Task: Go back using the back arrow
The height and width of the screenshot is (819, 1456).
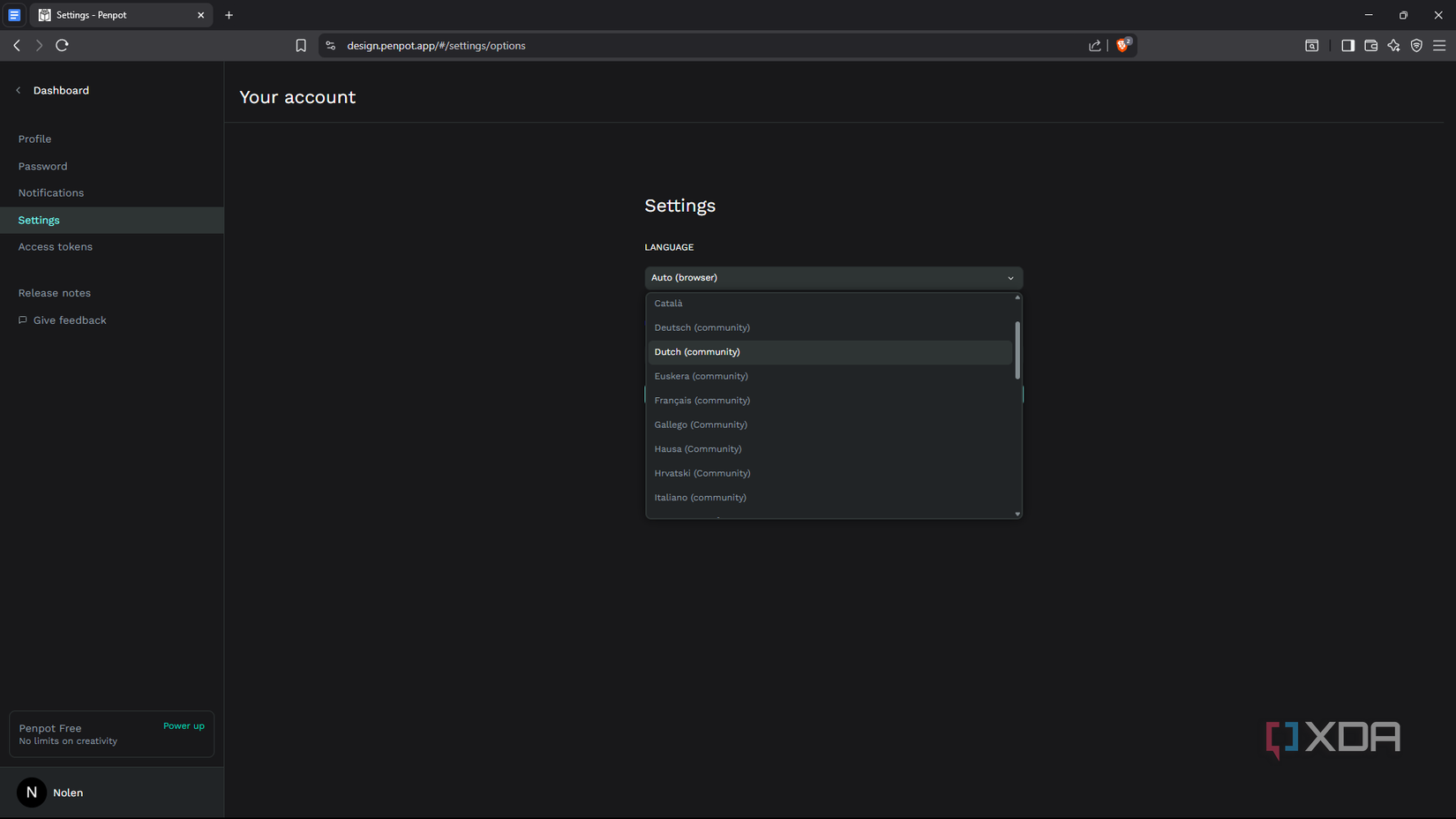Action: click(x=16, y=45)
